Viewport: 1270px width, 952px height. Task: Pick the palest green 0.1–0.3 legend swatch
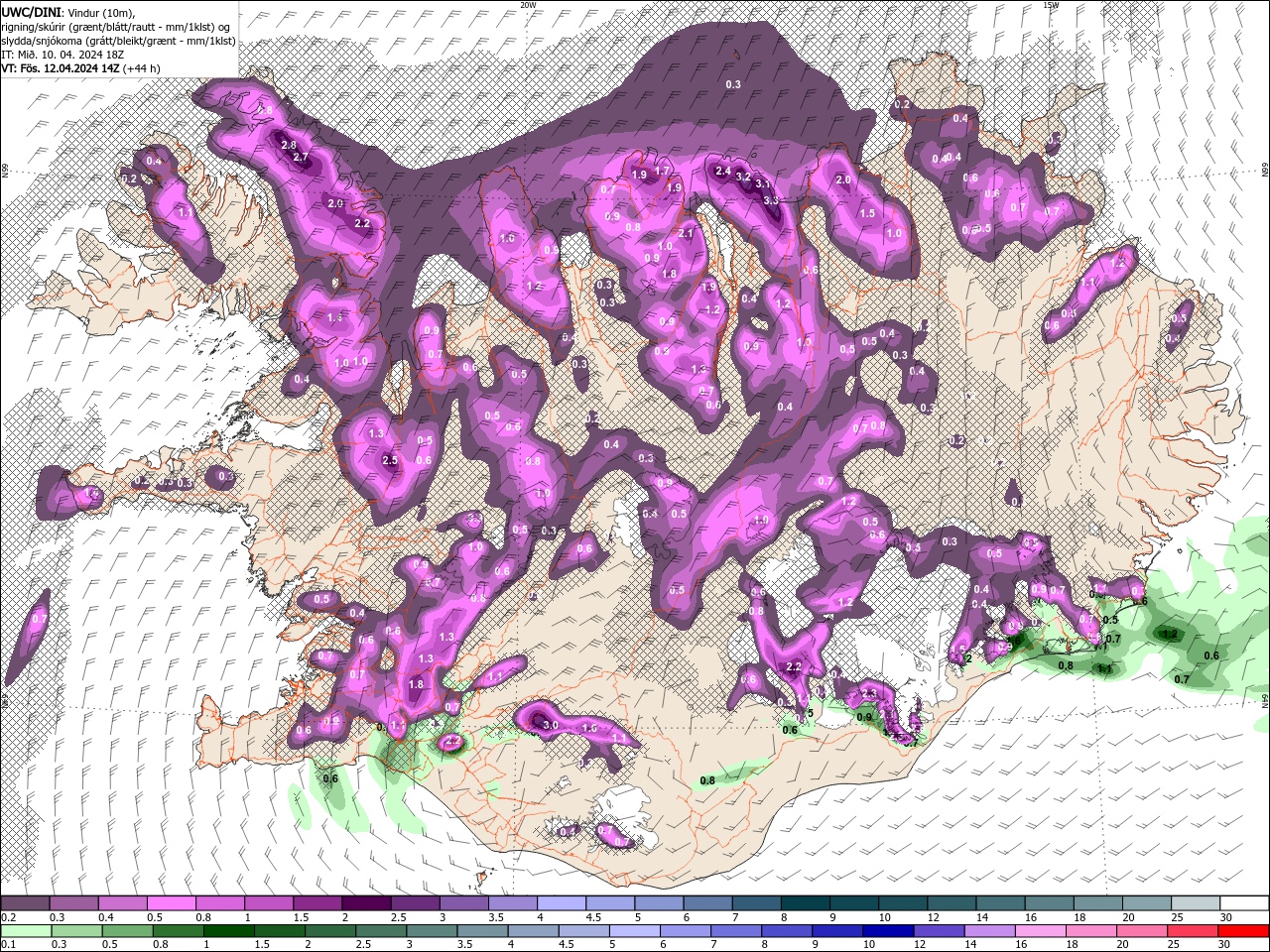tap(26, 931)
